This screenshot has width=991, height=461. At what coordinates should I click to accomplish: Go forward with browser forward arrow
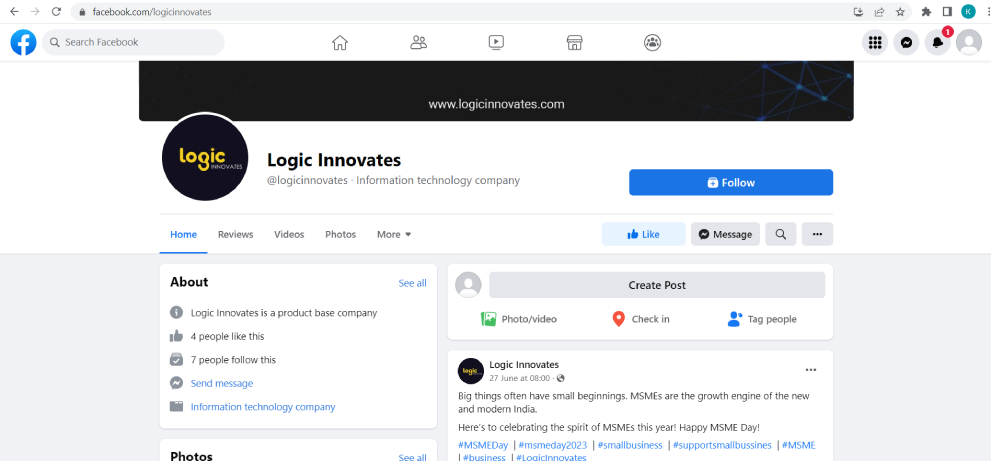pyautogui.click(x=35, y=11)
